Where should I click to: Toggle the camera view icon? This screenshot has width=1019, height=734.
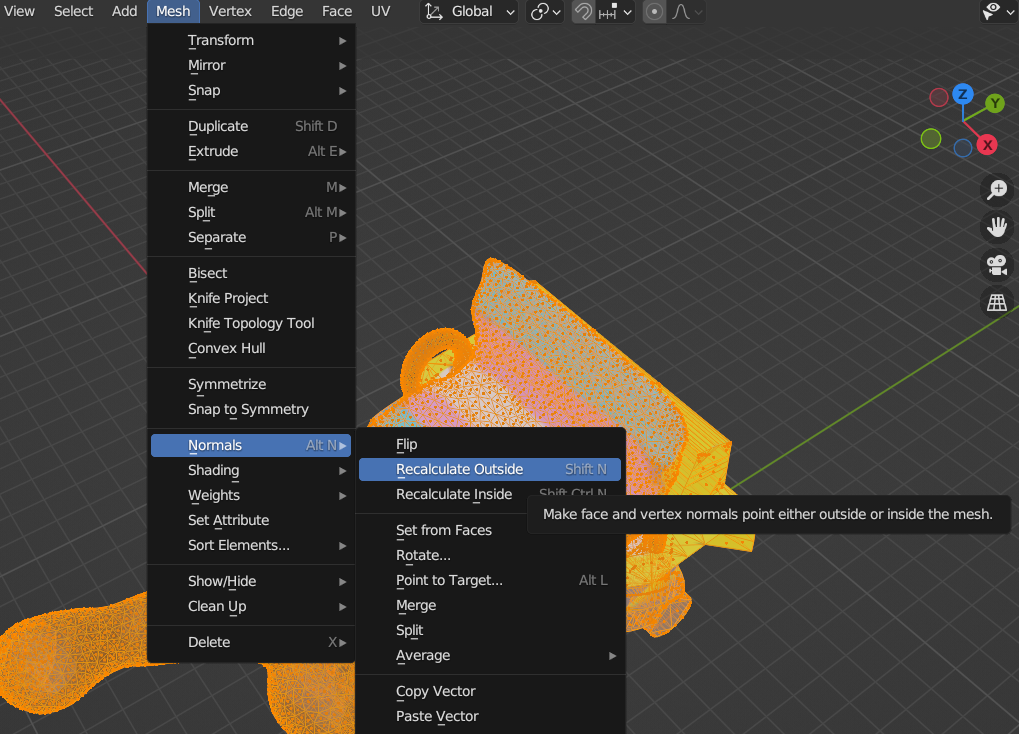click(996, 265)
